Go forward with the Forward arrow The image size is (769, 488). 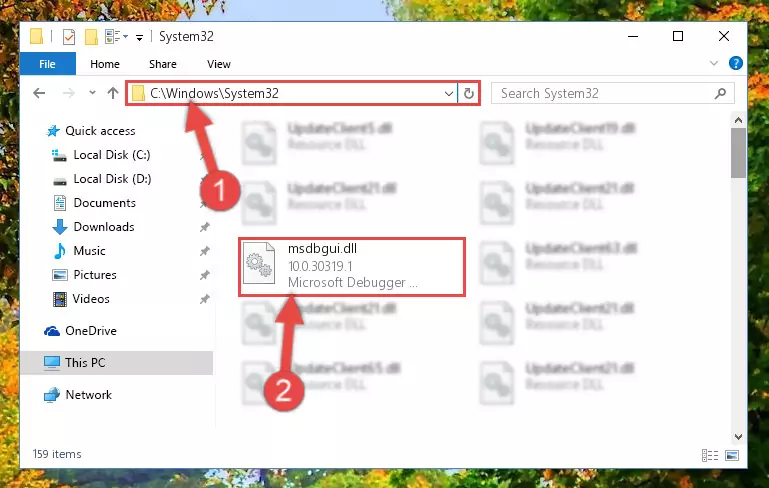coord(69,93)
